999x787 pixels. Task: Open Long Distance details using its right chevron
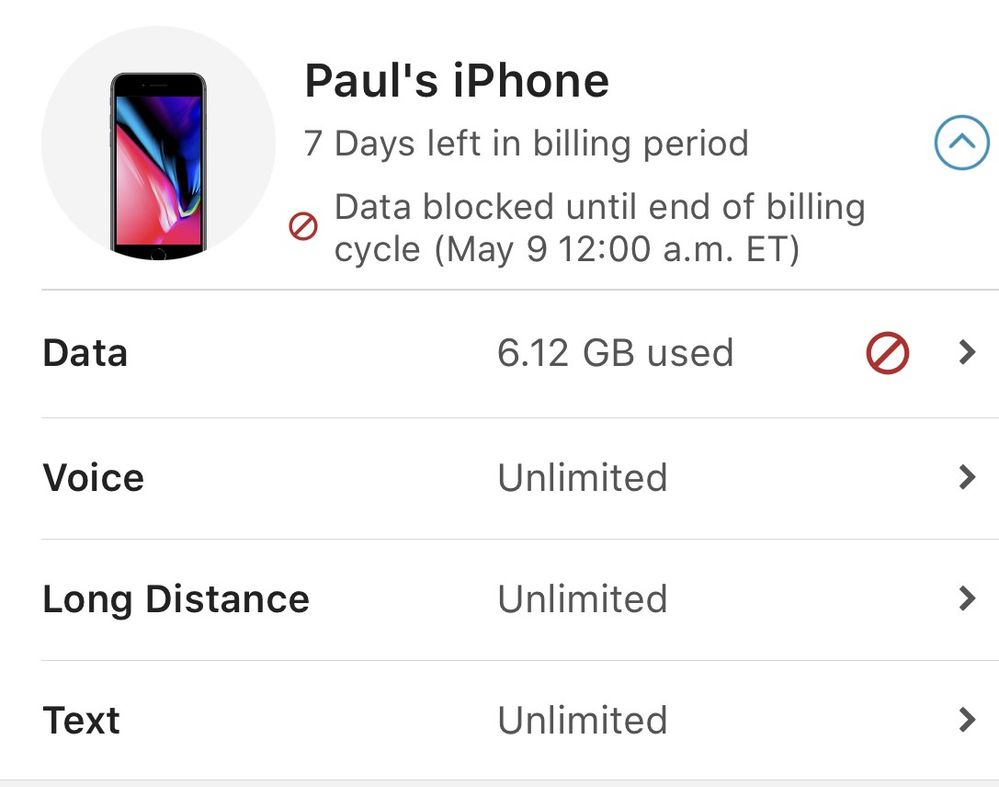(966, 599)
